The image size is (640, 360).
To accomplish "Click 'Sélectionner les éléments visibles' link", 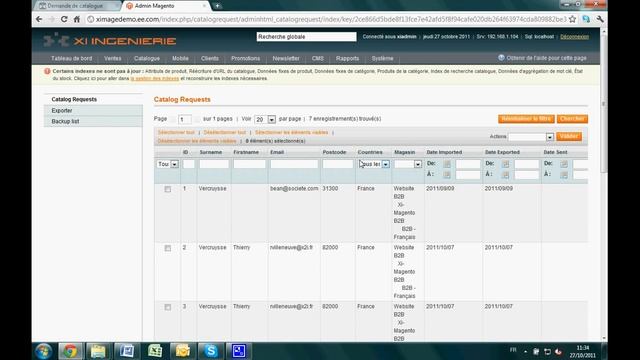I will 291,133.
